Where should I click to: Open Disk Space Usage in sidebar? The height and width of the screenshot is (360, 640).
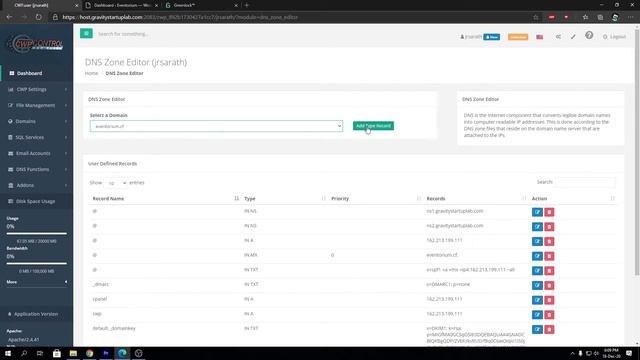[37, 201]
